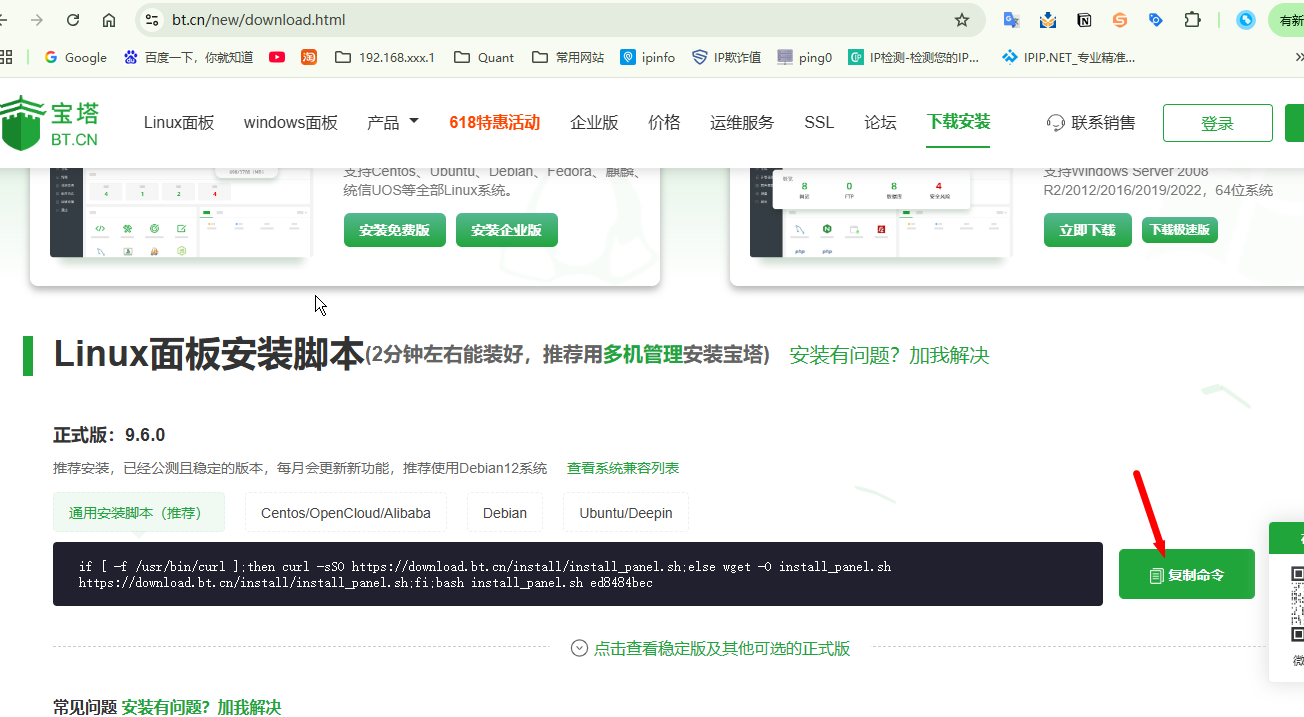Click the Linux panel preview thumbnail
The image size is (1304, 717).
click(181, 211)
